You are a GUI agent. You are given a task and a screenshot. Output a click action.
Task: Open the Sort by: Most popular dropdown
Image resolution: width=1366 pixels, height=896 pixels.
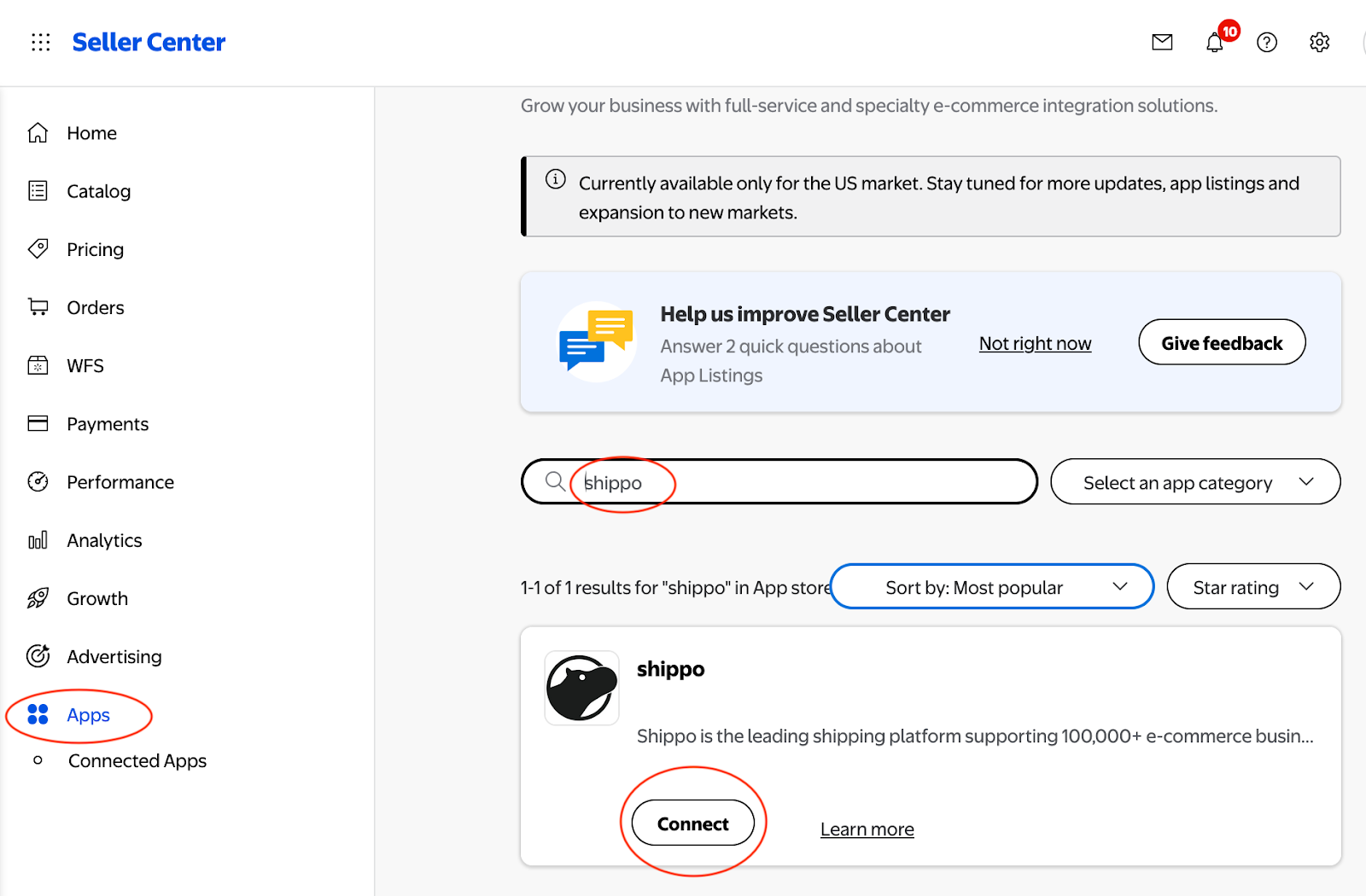(x=992, y=587)
